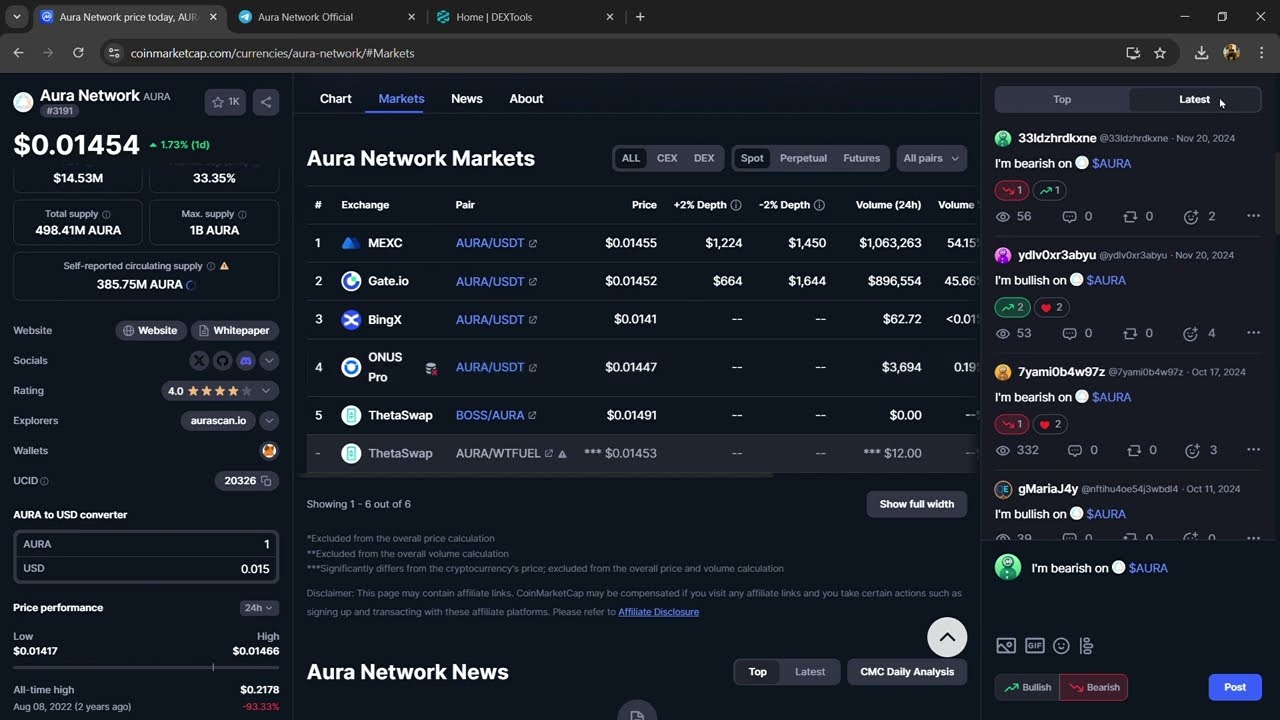The width and height of the screenshot is (1280, 720).
Task: Switch to the About tab
Action: pyautogui.click(x=526, y=99)
